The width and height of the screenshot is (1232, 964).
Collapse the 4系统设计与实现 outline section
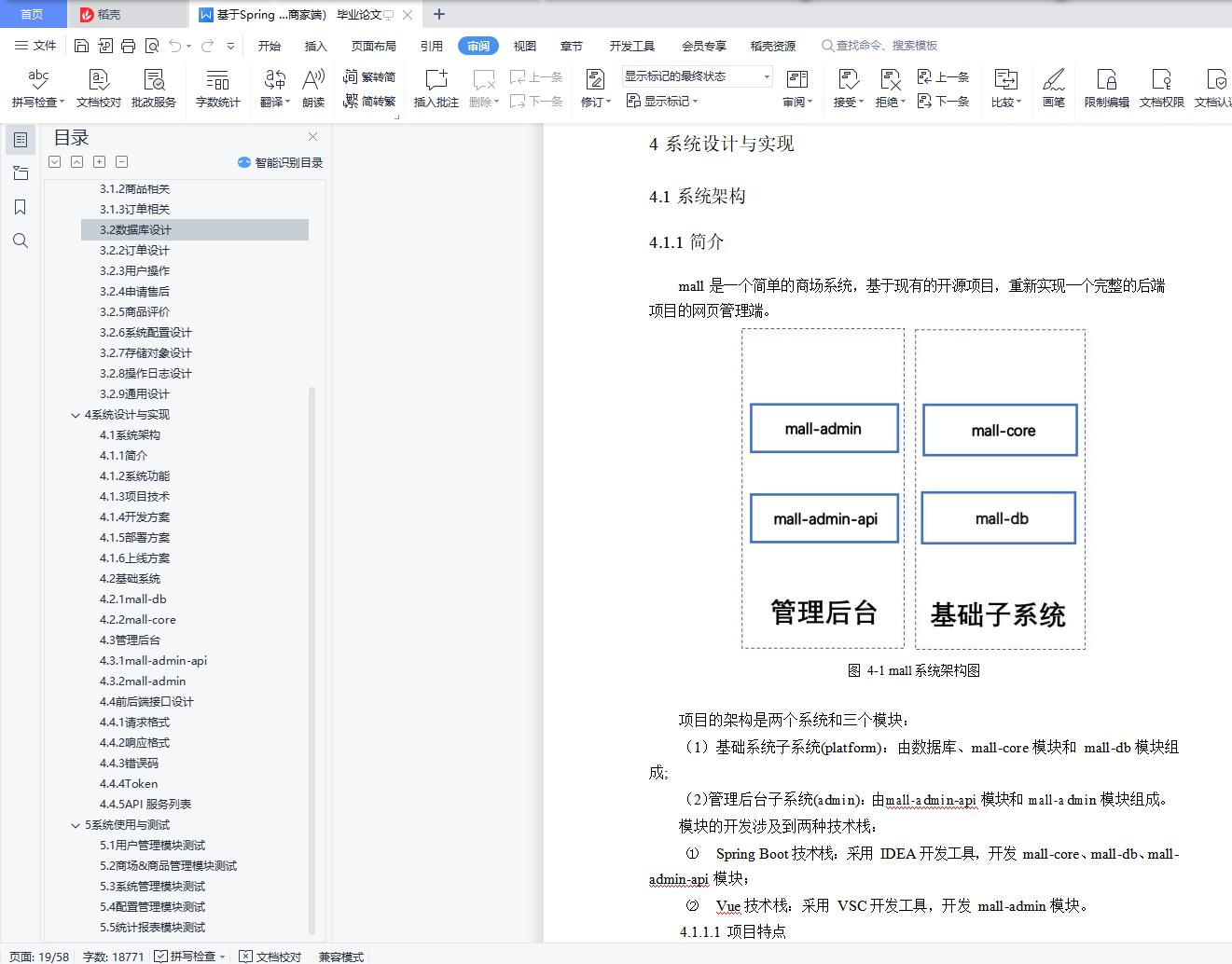pos(76,415)
